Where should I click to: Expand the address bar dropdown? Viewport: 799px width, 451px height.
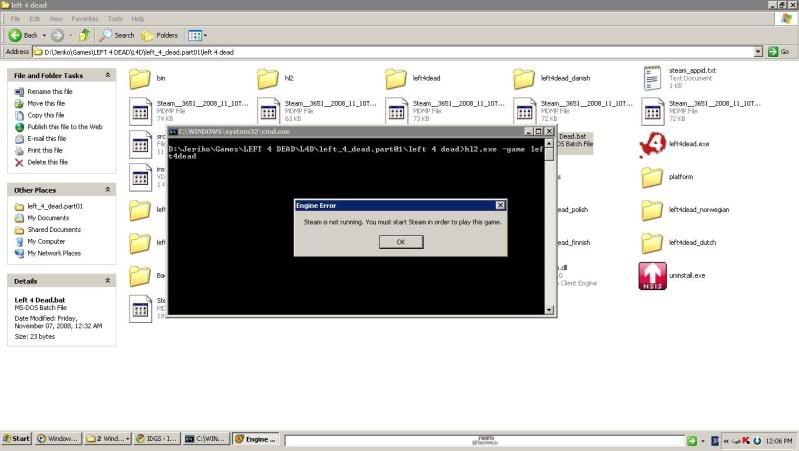758,52
